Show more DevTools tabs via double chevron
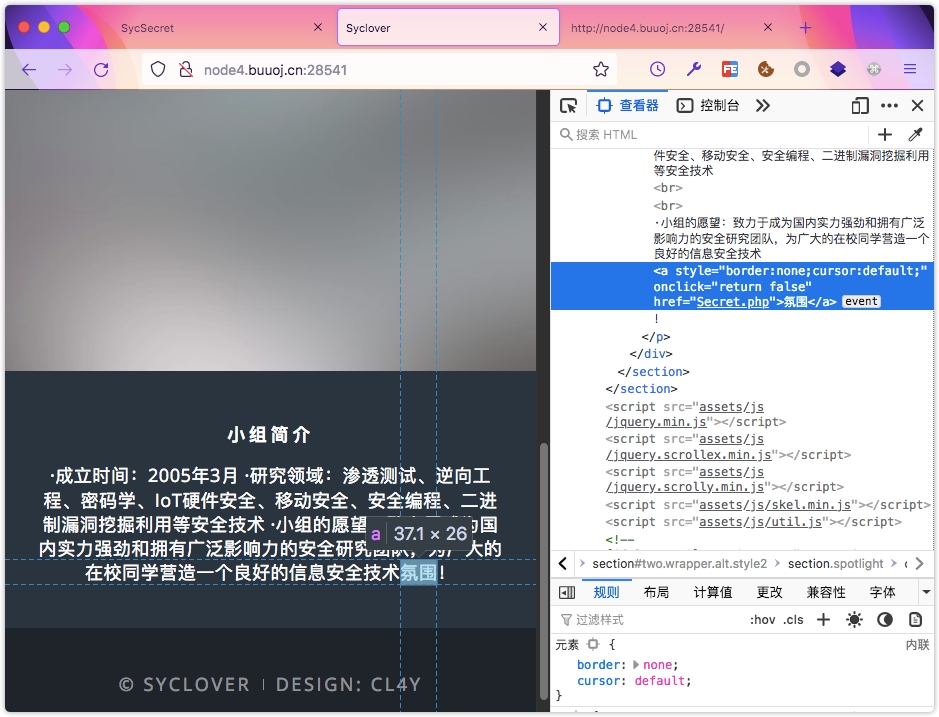 763,106
